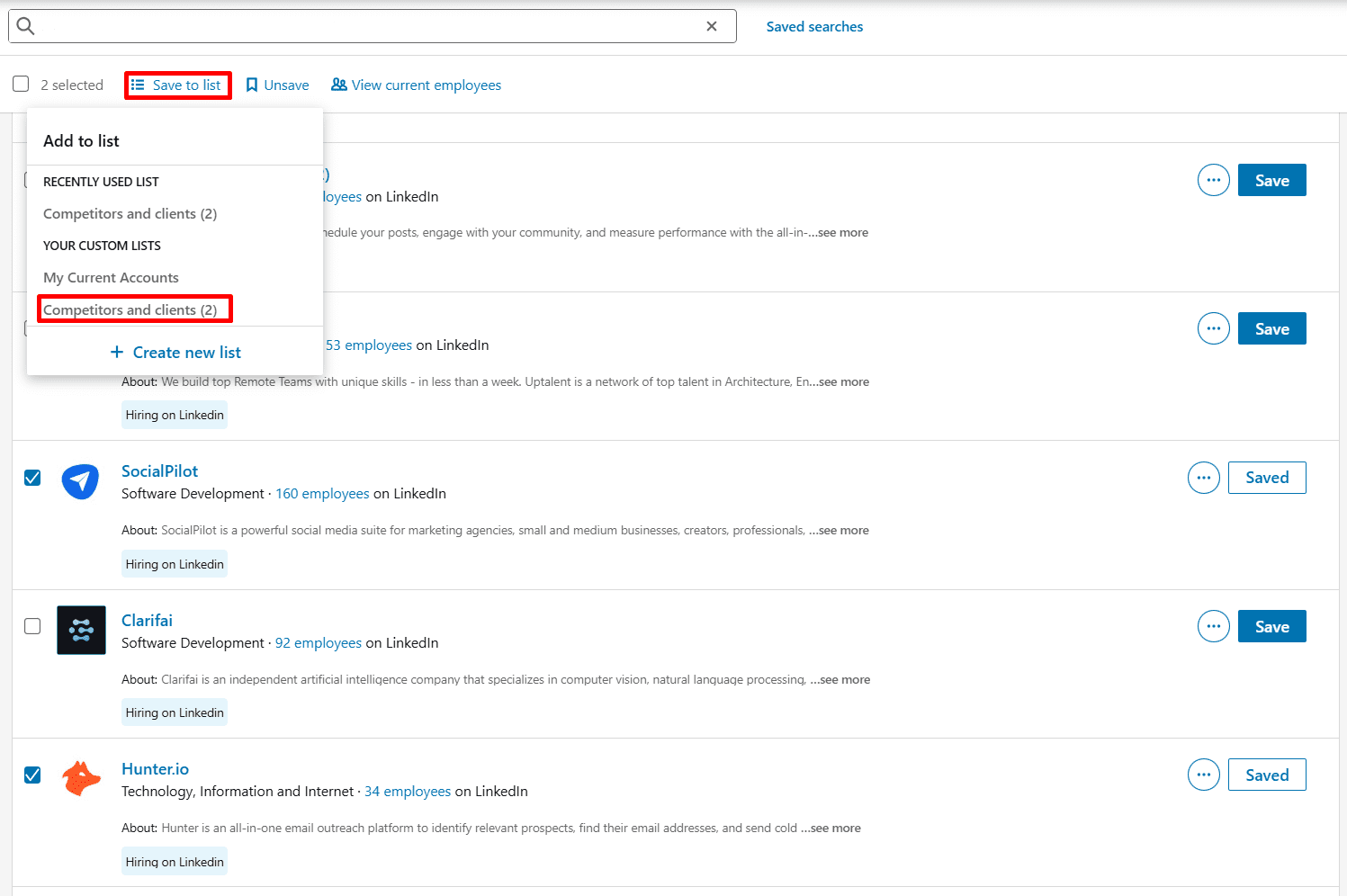Open more options for Hunter.io

pos(1203,775)
